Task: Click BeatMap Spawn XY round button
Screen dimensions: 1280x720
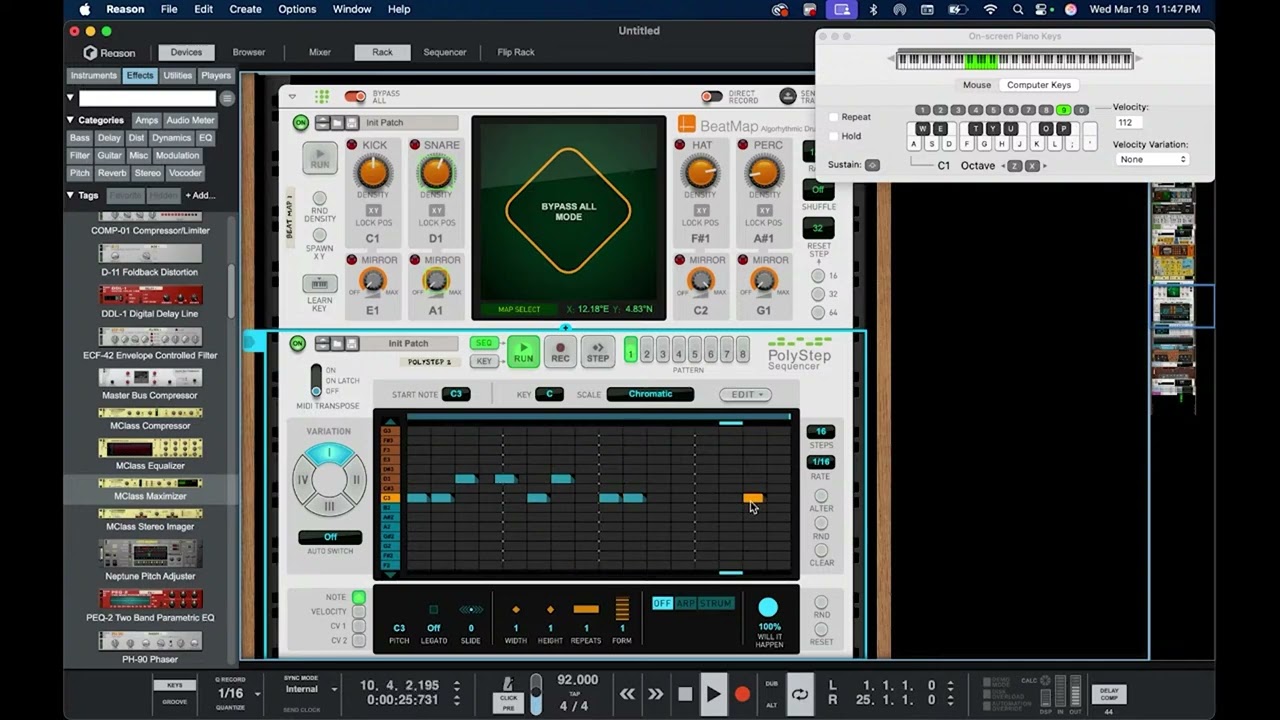Action: point(320,235)
